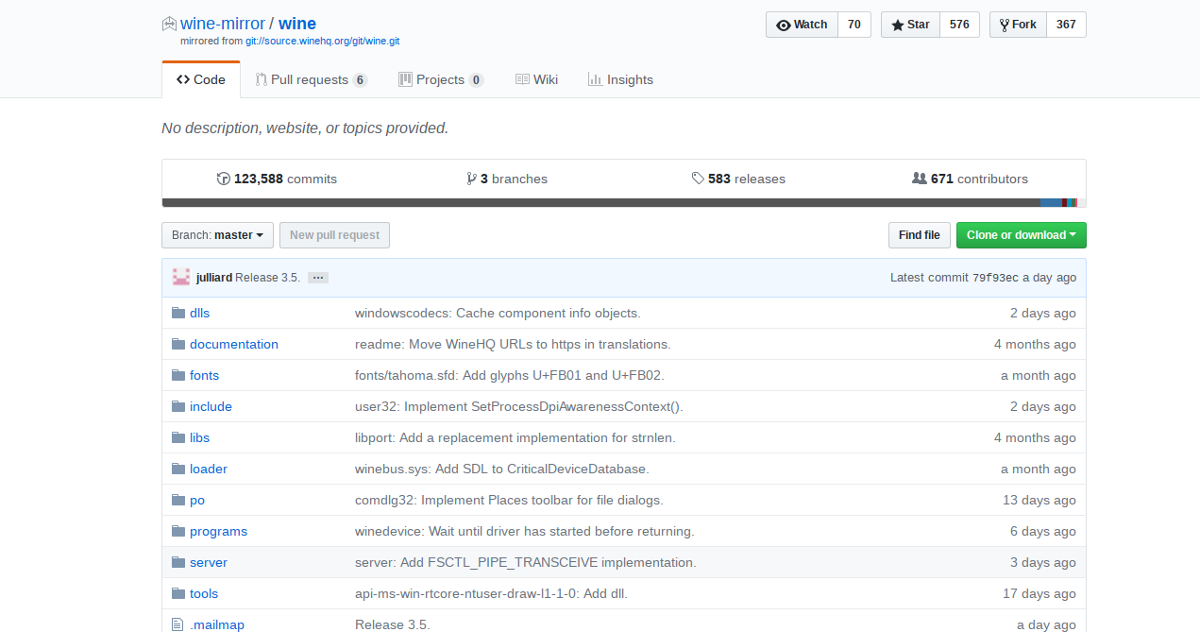Click the tools folder icon
Viewport: 1200px width, 632px height.
178,593
